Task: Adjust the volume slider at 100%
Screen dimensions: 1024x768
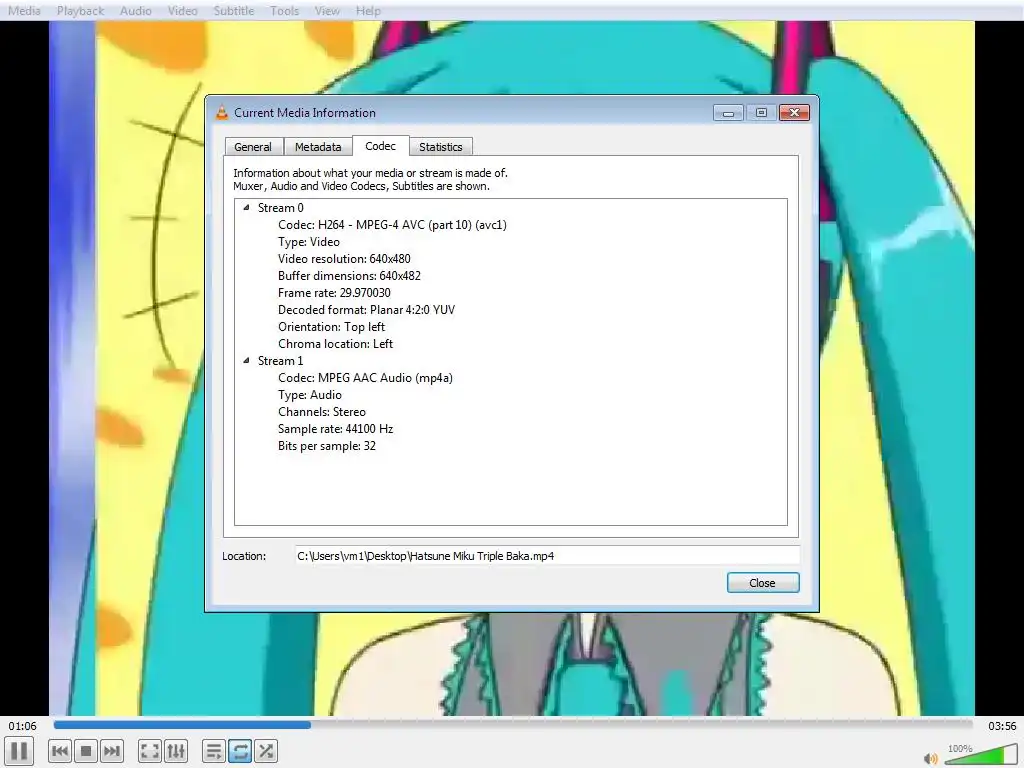Action: pos(980,756)
